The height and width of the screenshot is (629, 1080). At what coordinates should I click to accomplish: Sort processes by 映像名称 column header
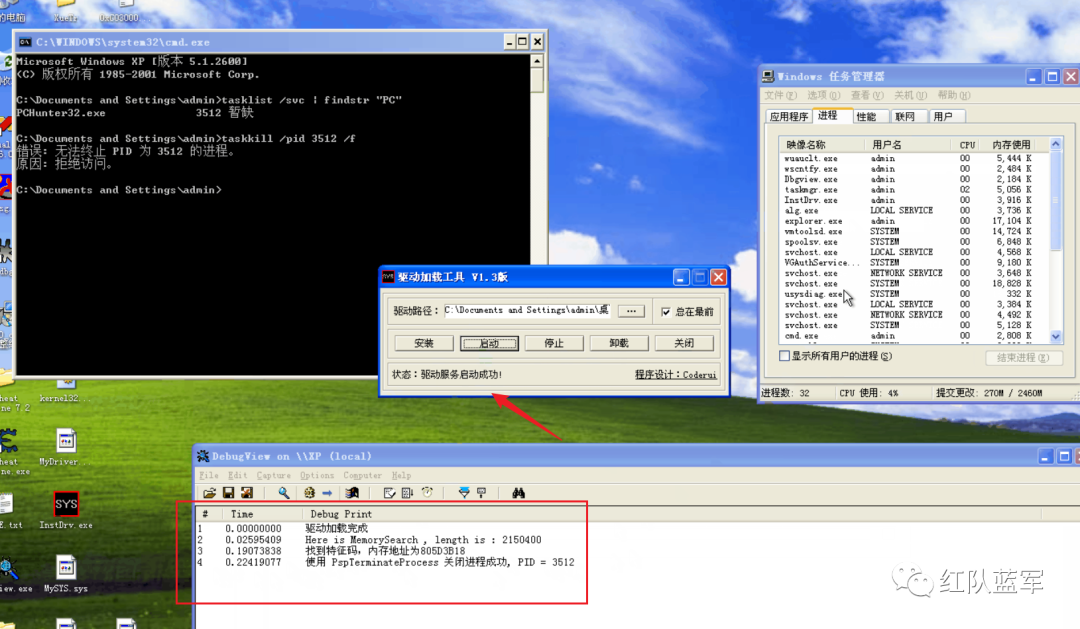(x=822, y=145)
